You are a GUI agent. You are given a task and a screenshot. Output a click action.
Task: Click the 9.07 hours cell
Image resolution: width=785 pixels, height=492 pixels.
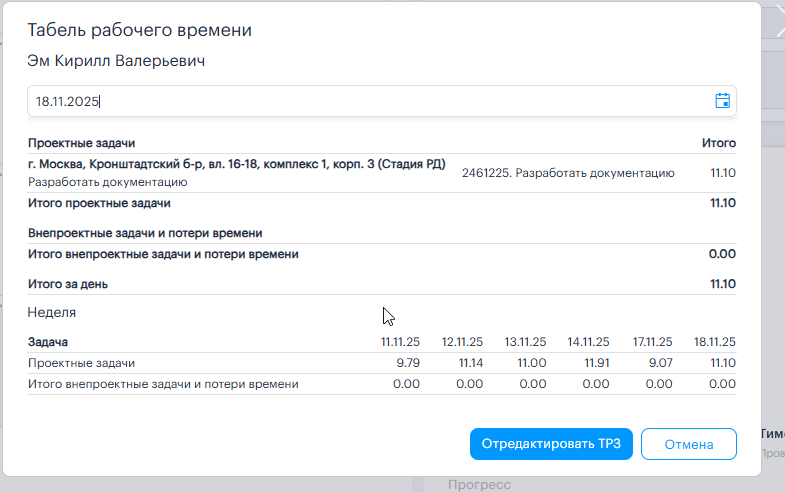pos(660,363)
